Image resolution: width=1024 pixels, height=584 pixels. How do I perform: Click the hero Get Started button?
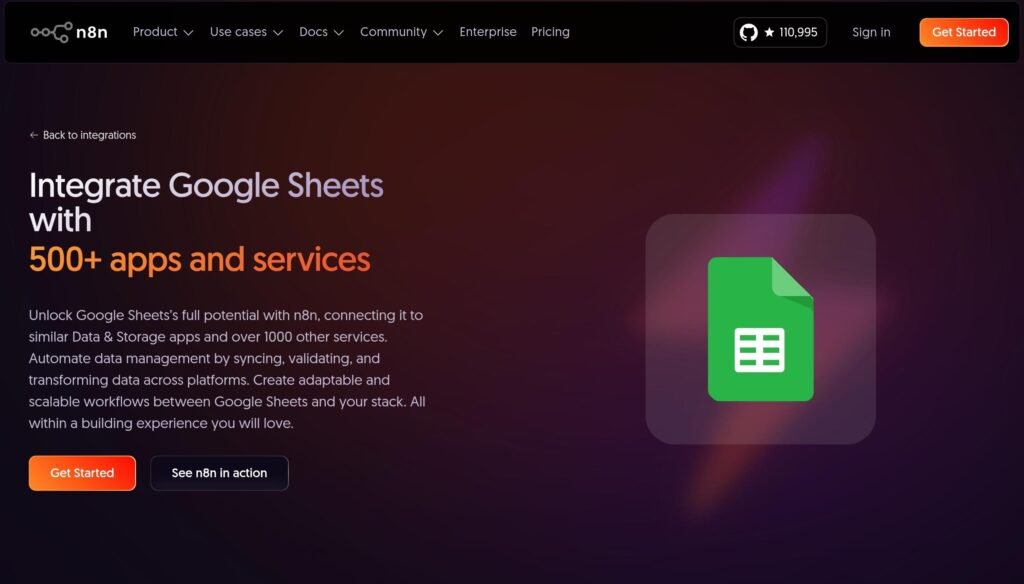[82, 473]
